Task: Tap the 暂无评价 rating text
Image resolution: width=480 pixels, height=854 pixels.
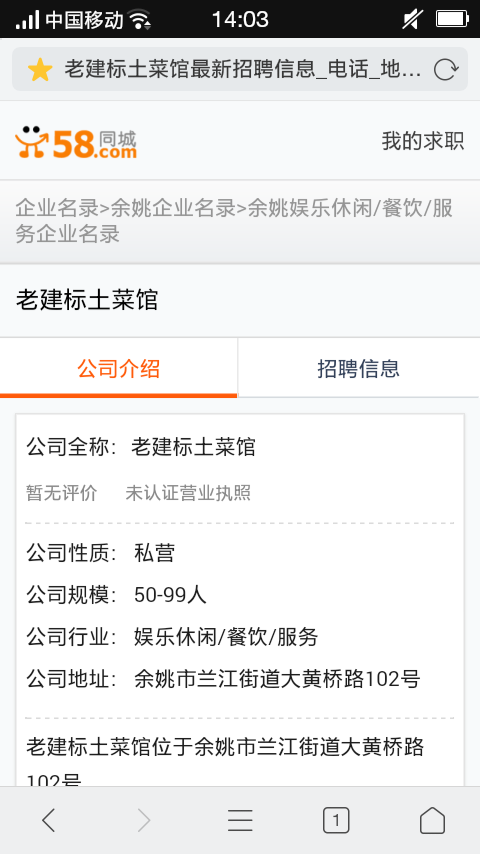Action: [x=62, y=493]
